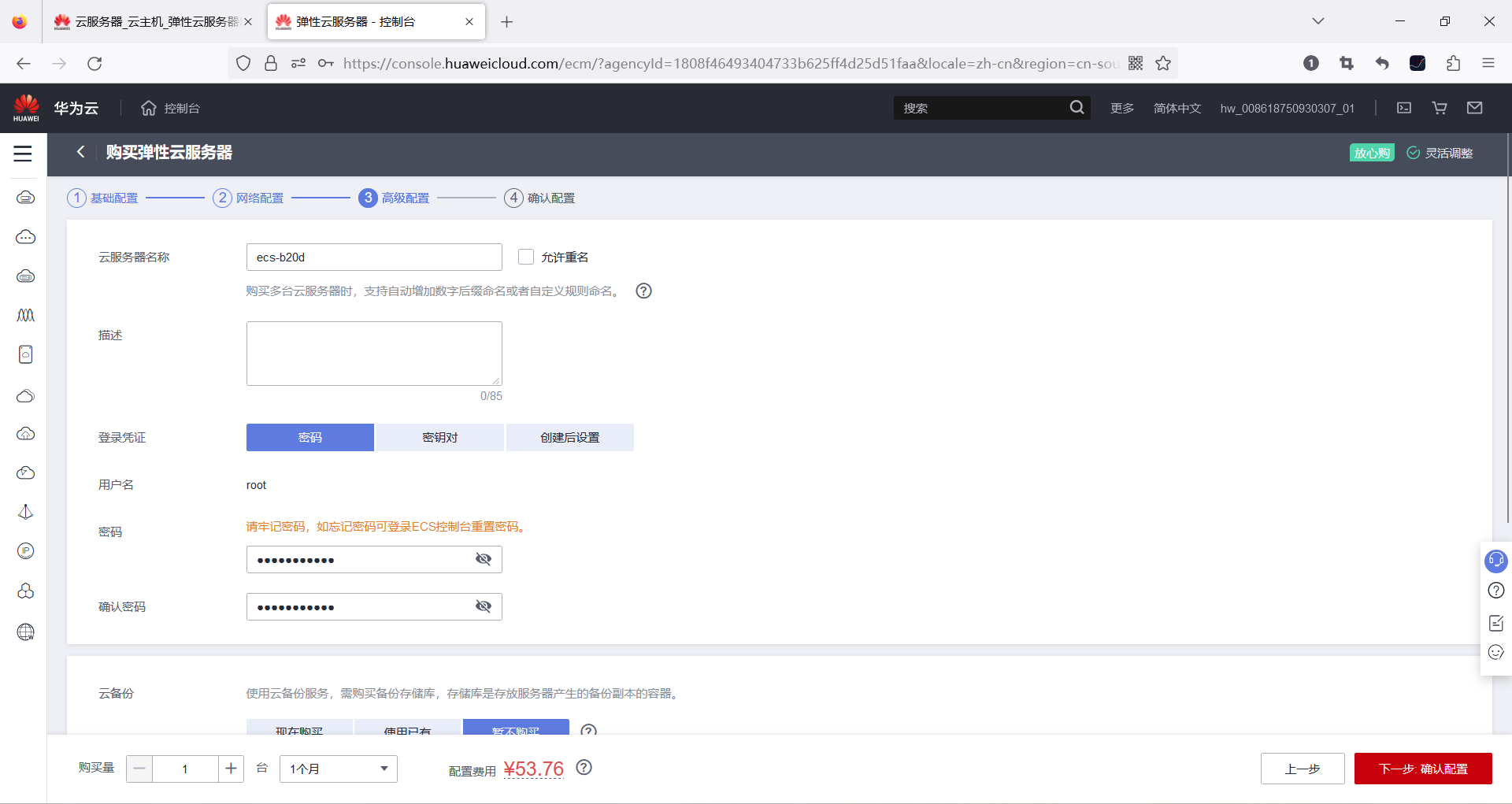Screen dimensions: 1512x804
Task: Open the console home icon
Action: pyautogui.click(x=149, y=108)
